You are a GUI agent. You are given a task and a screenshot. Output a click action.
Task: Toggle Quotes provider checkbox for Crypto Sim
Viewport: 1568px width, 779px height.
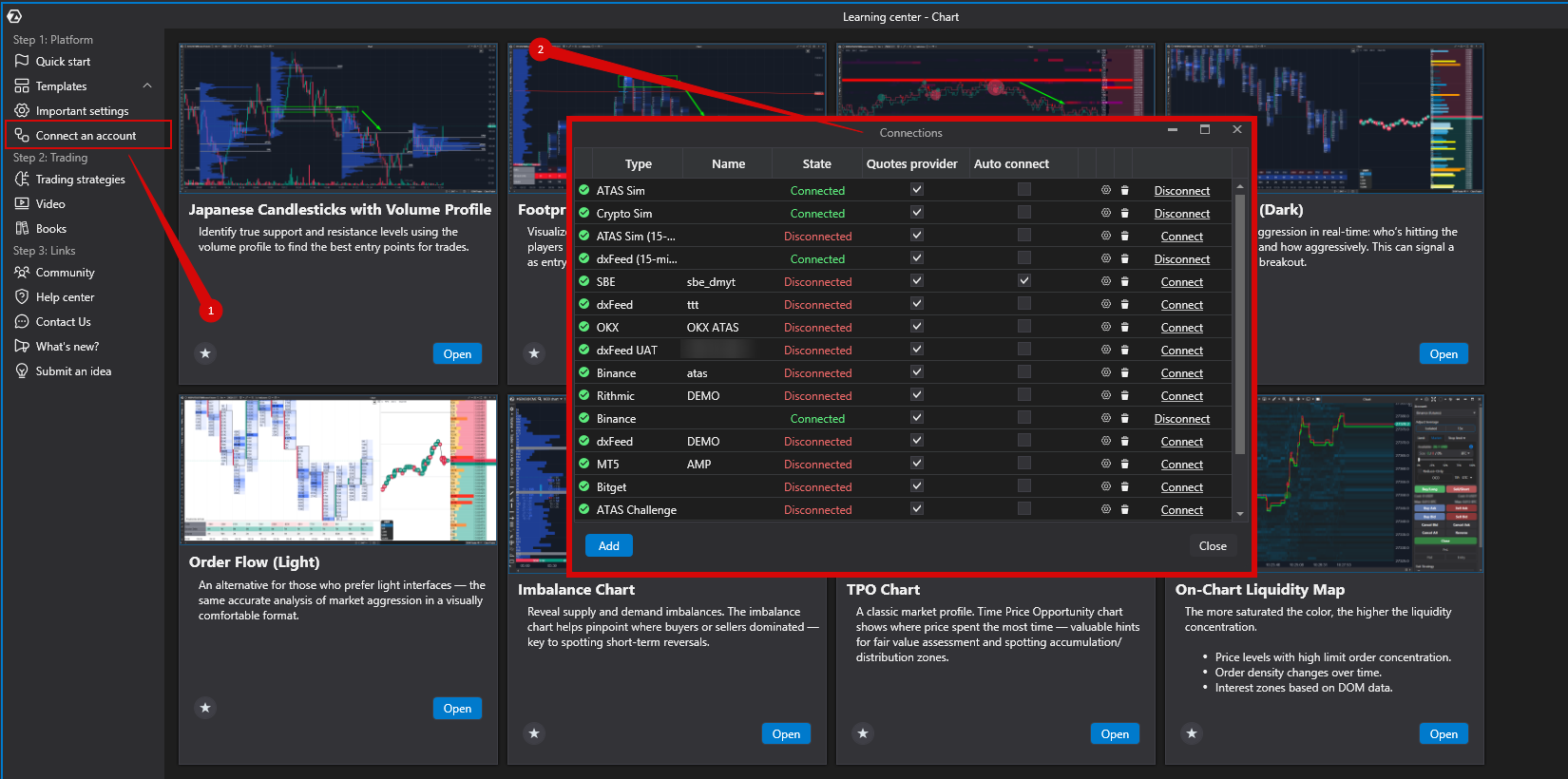tap(917, 212)
